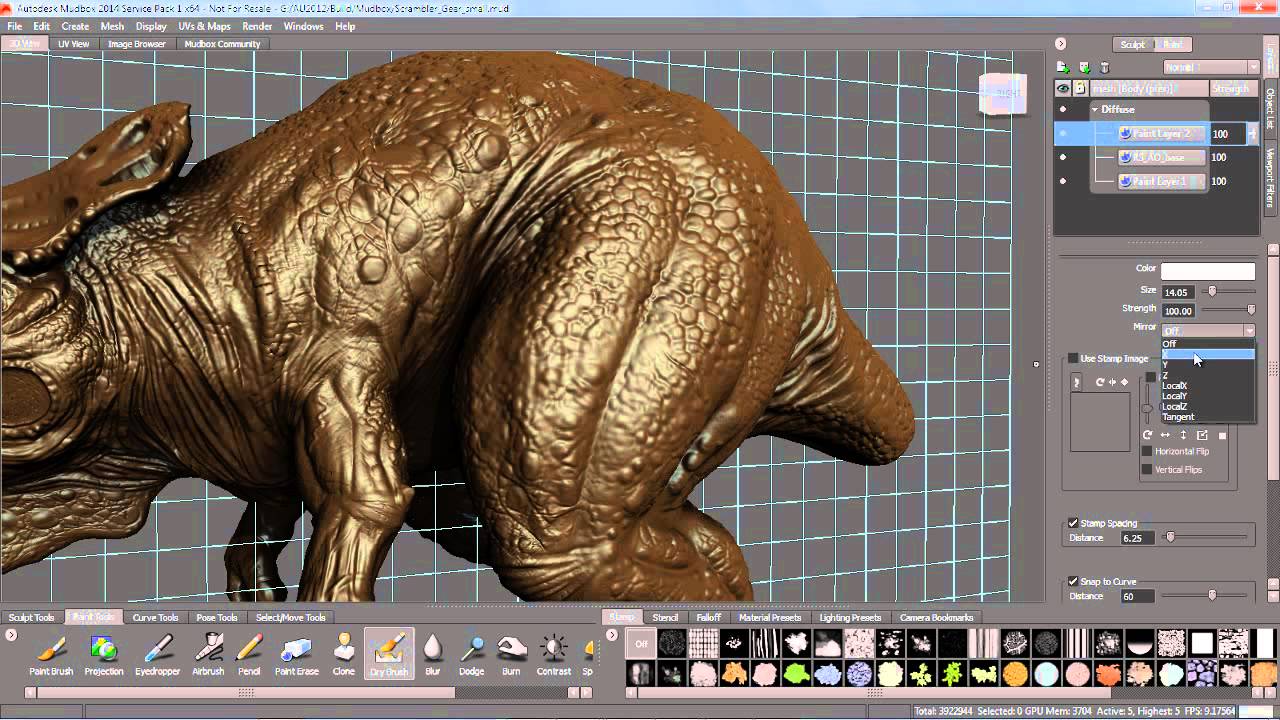Select the Paint Brush tool
This screenshot has width=1280, height=720.
click(x=51, y=654)
